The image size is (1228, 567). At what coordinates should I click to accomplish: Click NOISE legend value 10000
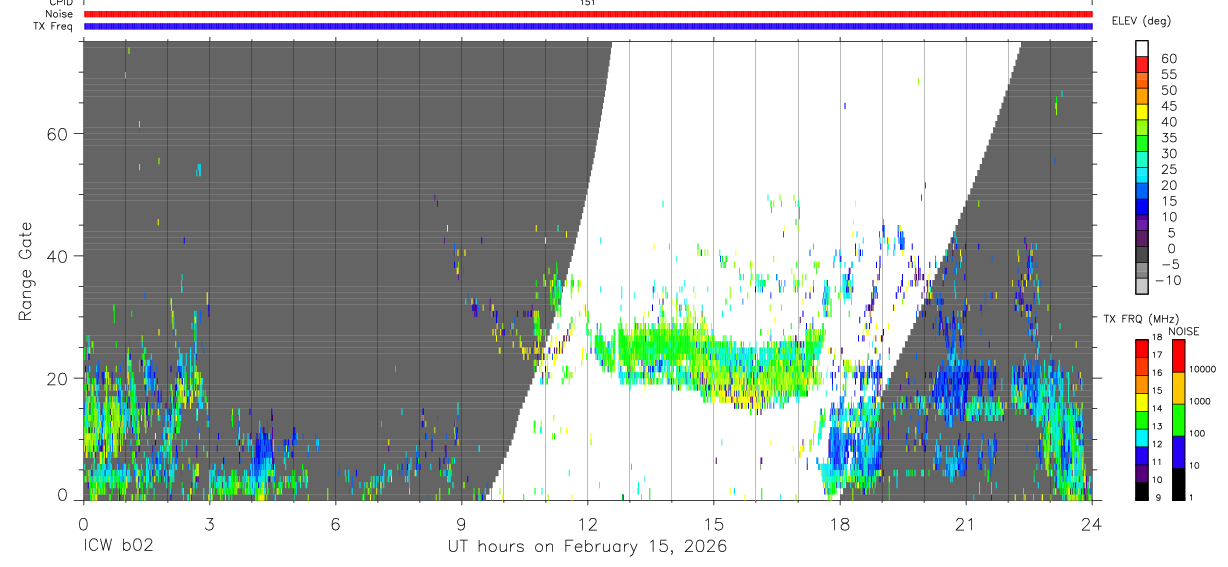pyautogui.click(x=1202, y=369)
